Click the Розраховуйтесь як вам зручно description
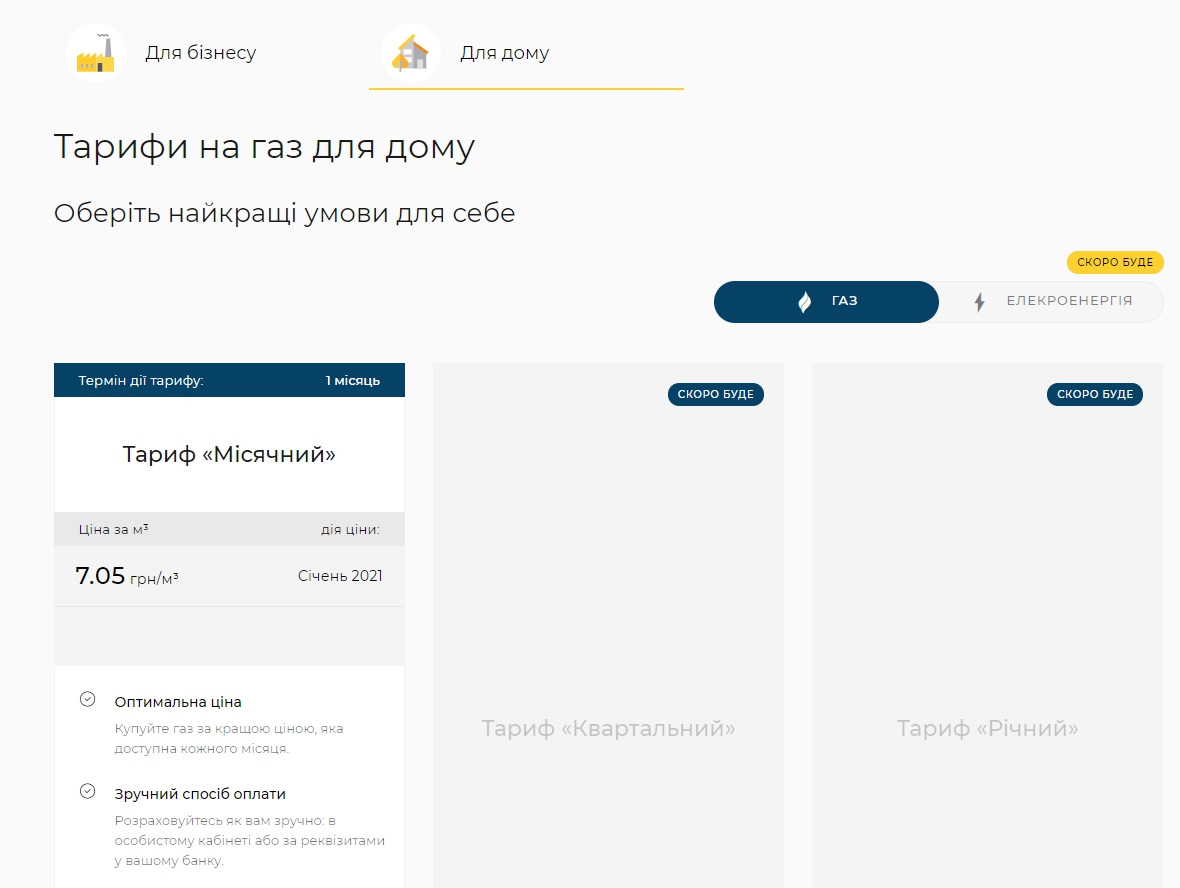This screenshot has height=888, width=1180. tap(250, 841)
